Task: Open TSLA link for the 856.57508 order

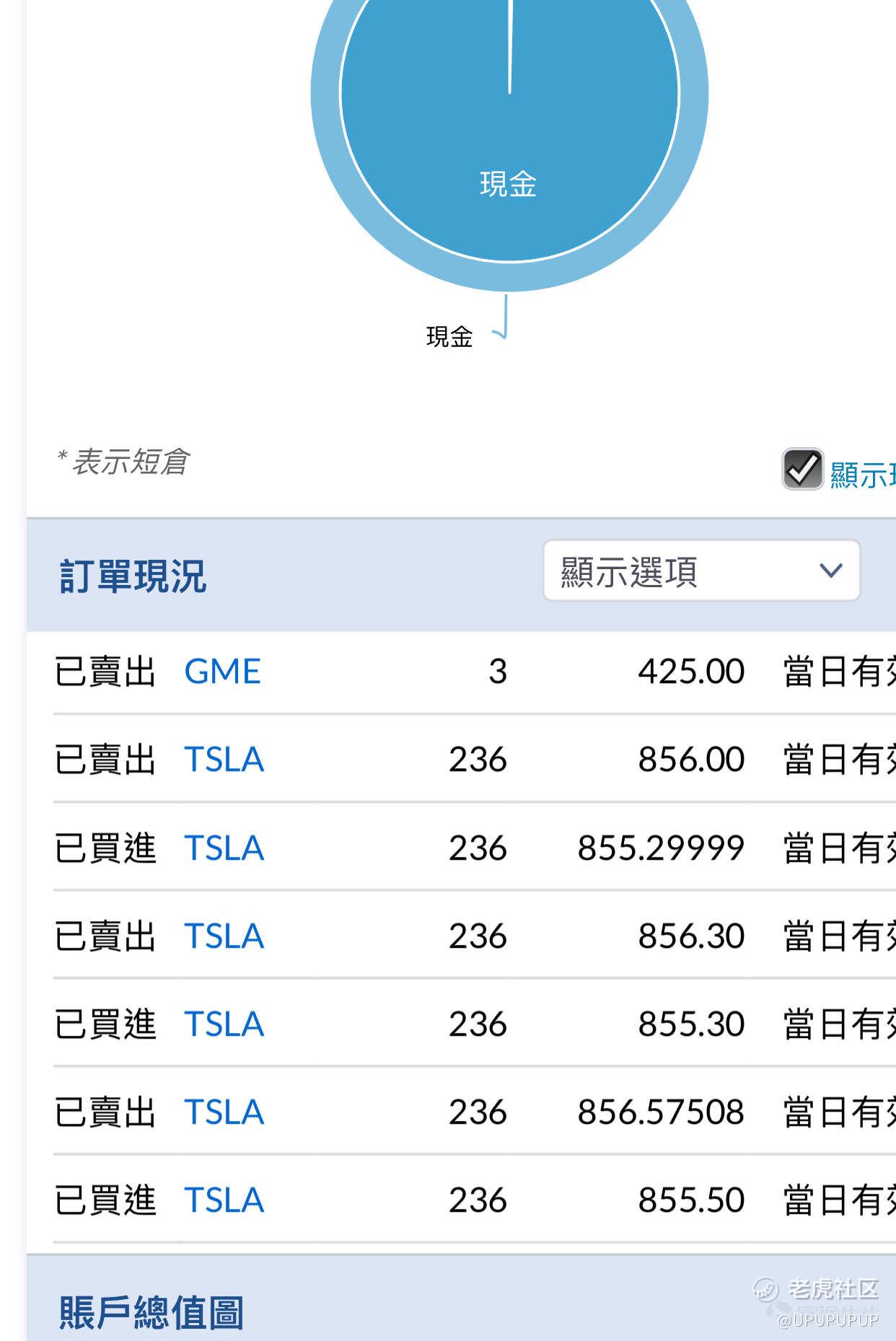Action: pyautogui.click(x=224, y=1112)
